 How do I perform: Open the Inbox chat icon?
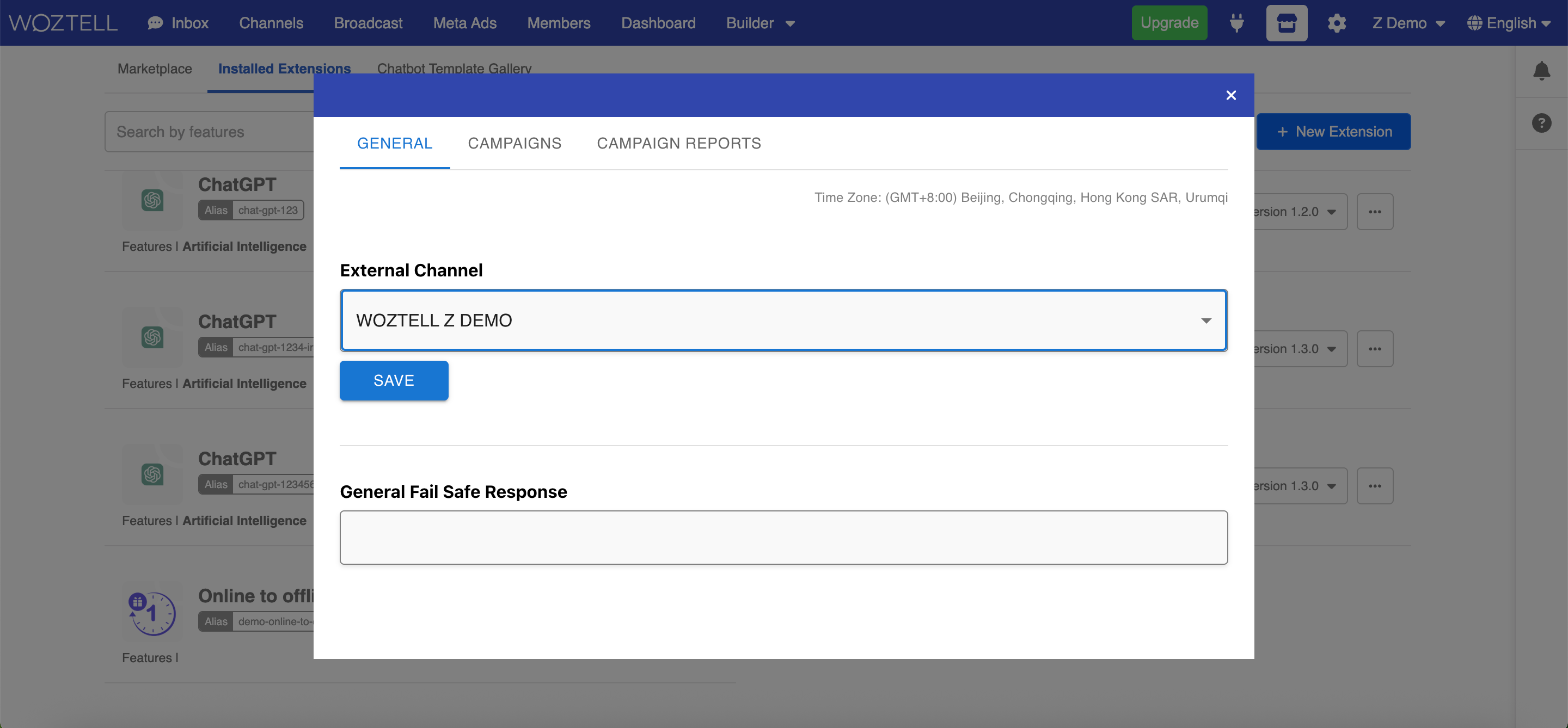[x=155, y=23]
